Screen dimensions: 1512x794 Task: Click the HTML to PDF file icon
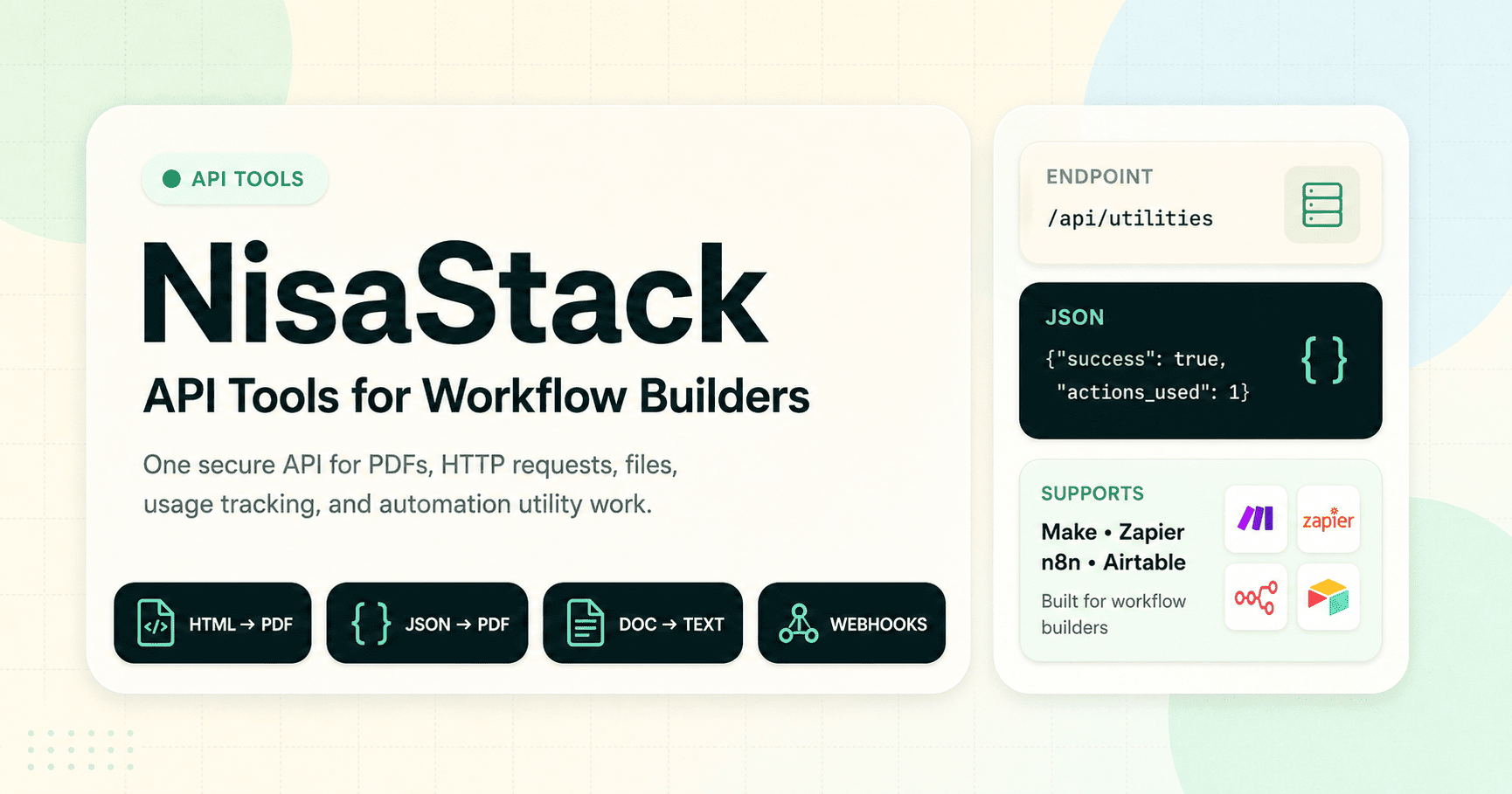(x=156, y=623)
